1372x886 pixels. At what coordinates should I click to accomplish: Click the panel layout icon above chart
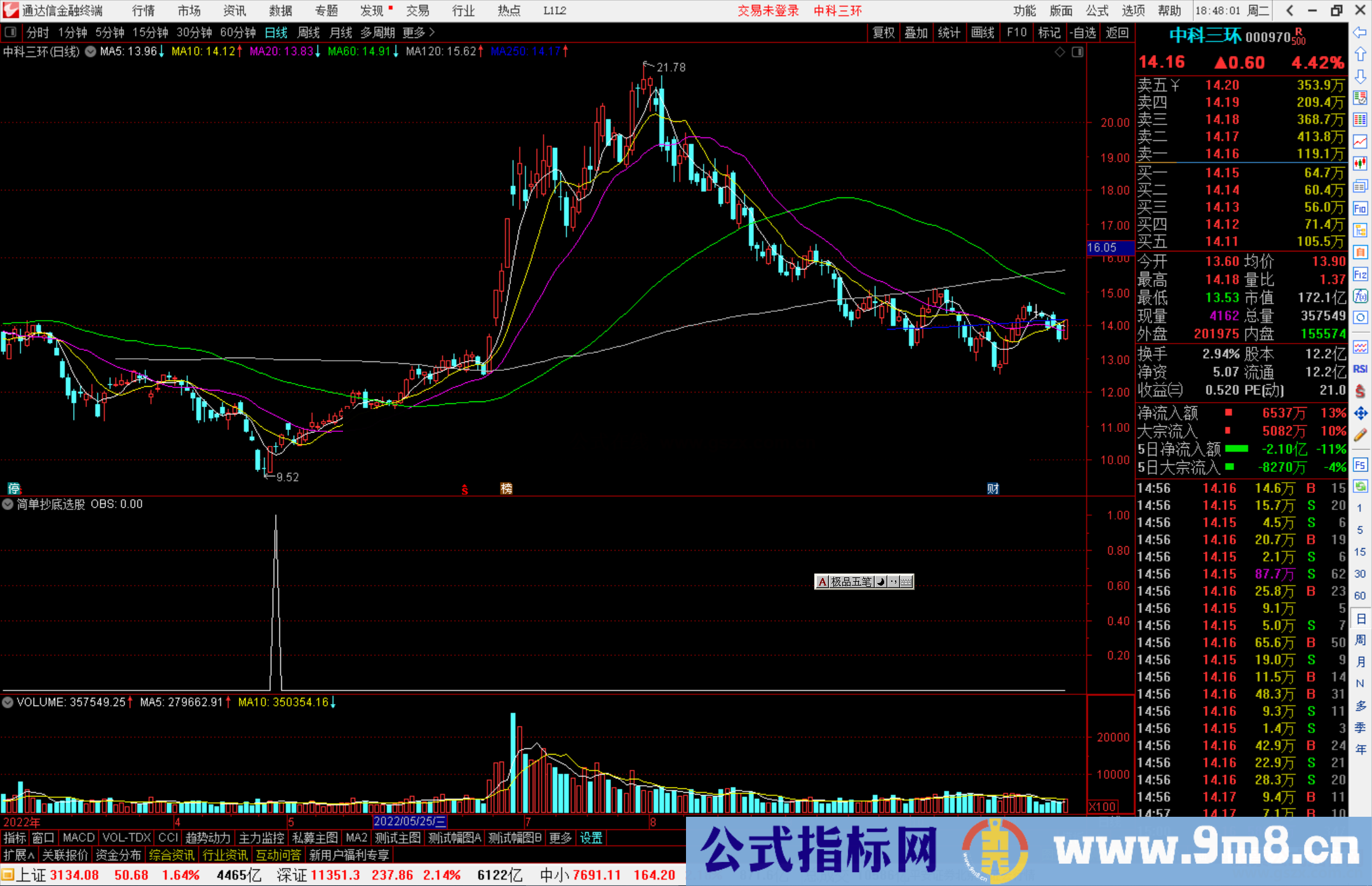tap(1077, 52)
